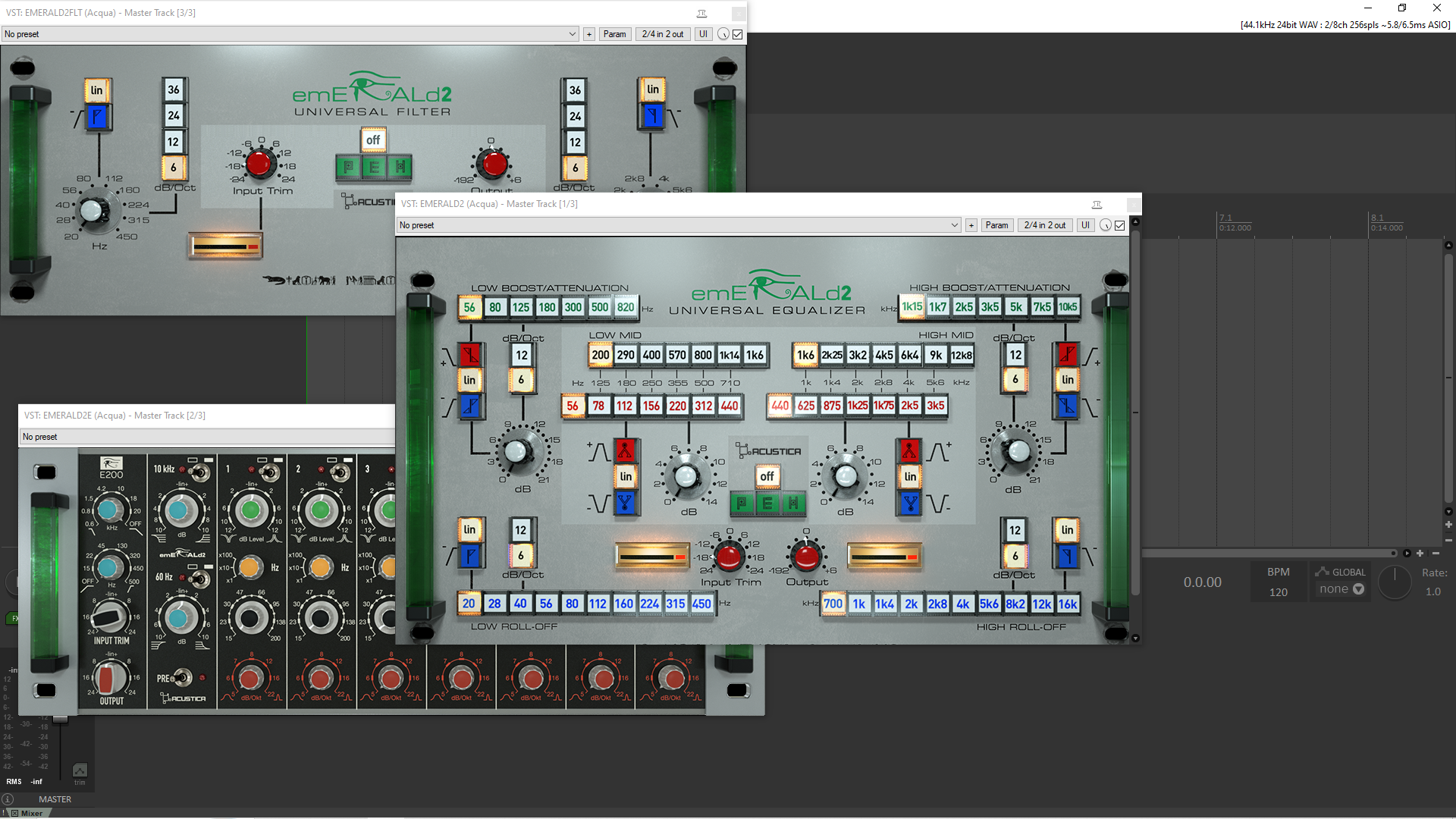
Task: Select the 12 dB/Oct low roll-off slope
Action: [520, 530]
